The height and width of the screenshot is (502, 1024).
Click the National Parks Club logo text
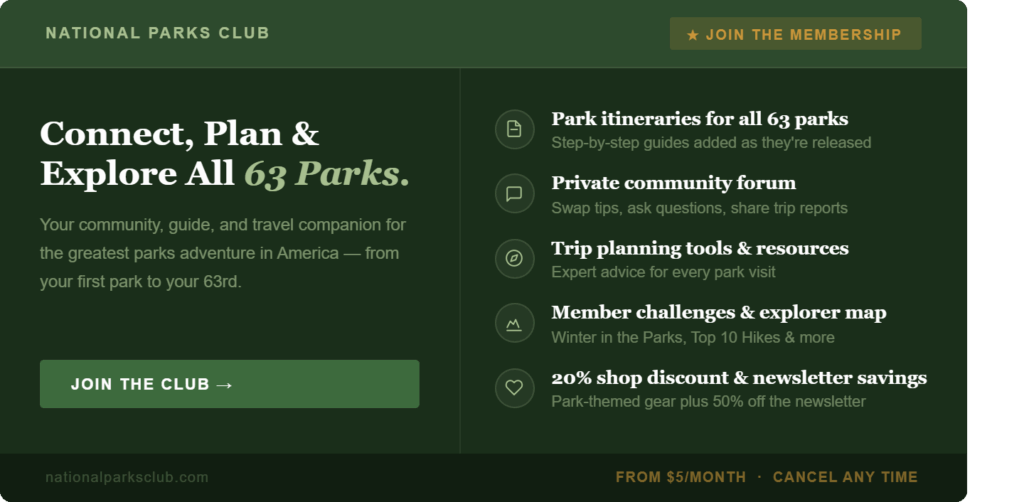157,33
